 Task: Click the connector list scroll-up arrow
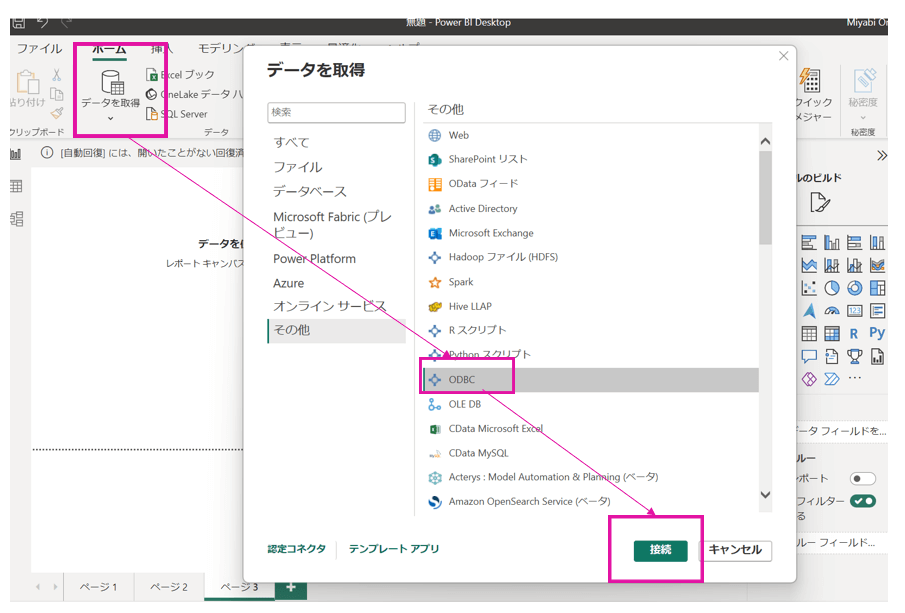tap(765, 141)
